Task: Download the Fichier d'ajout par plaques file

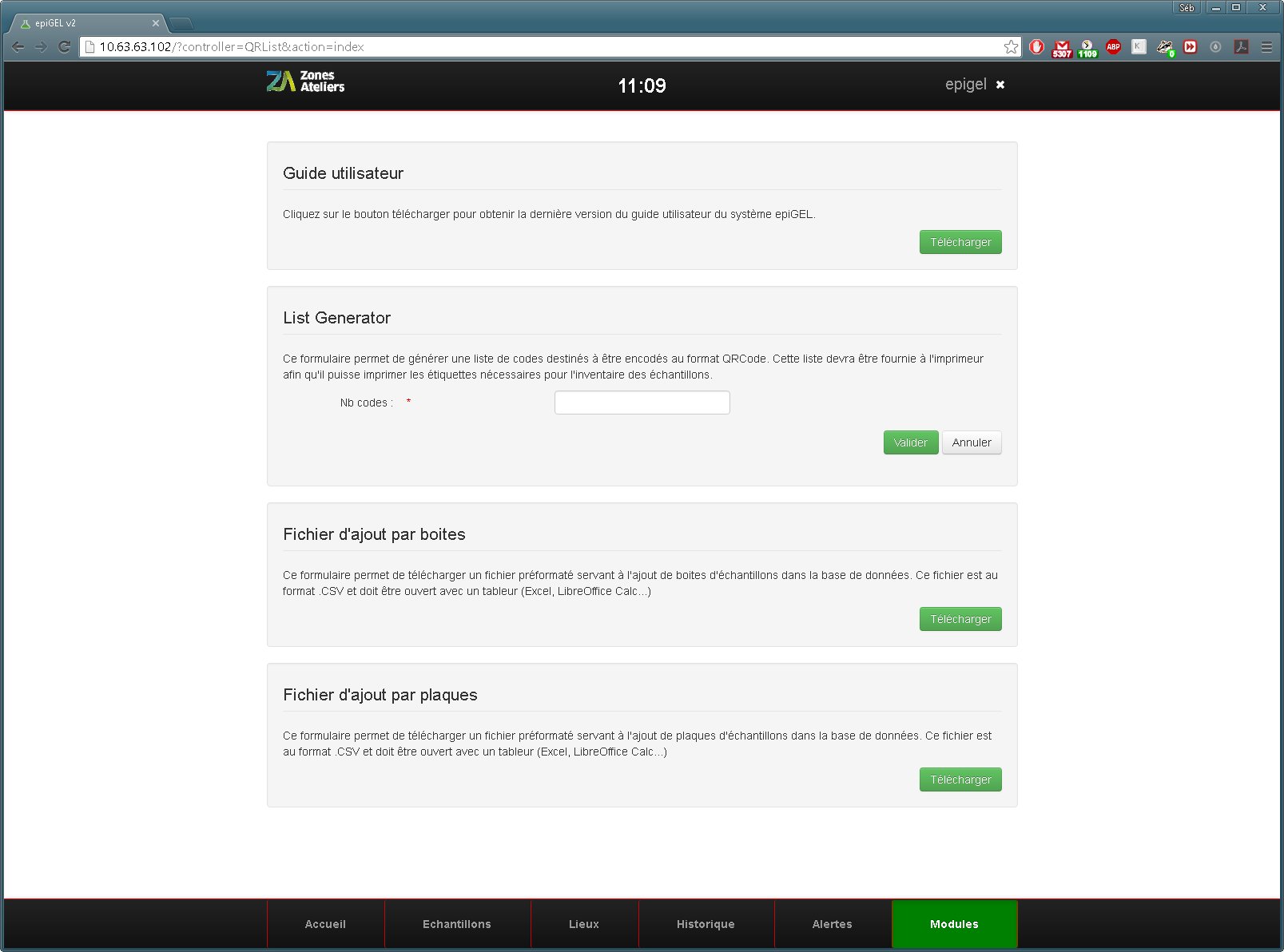Action: [960, 779]
